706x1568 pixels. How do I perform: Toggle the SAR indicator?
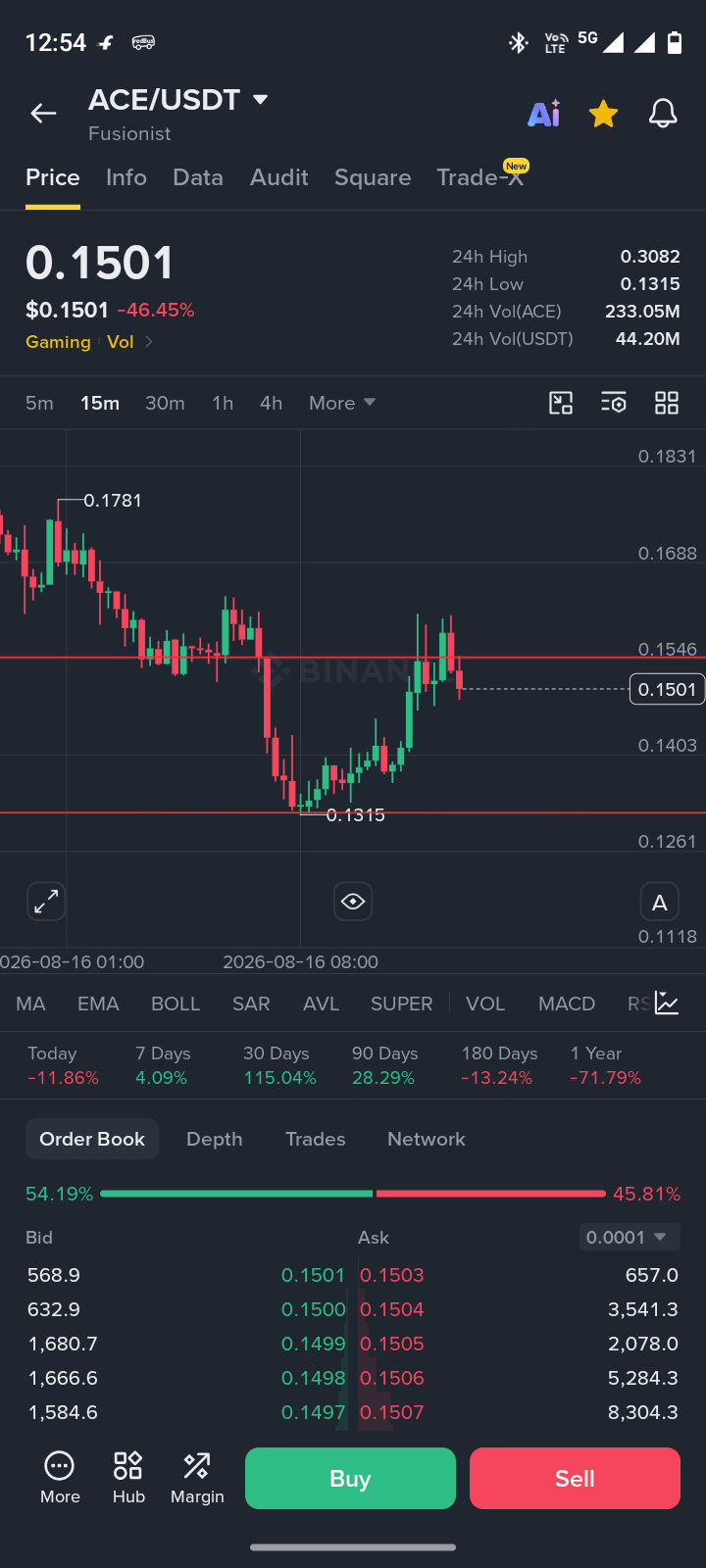pyautogui.click(x=251, y=1004)
